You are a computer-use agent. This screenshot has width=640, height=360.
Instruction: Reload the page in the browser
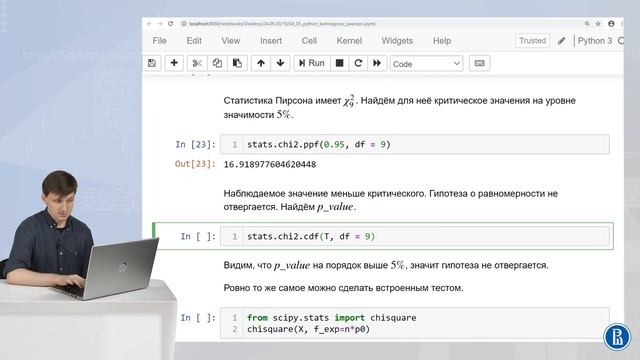(171, 24)
